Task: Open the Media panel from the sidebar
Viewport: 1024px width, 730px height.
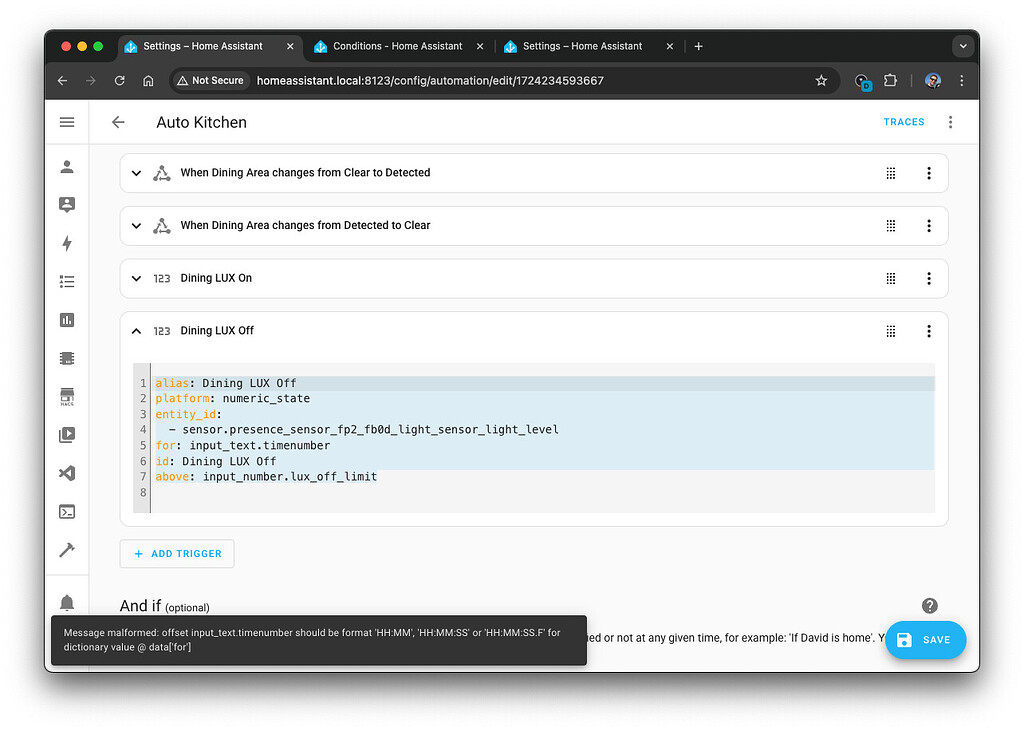Action: click(67, 434)
